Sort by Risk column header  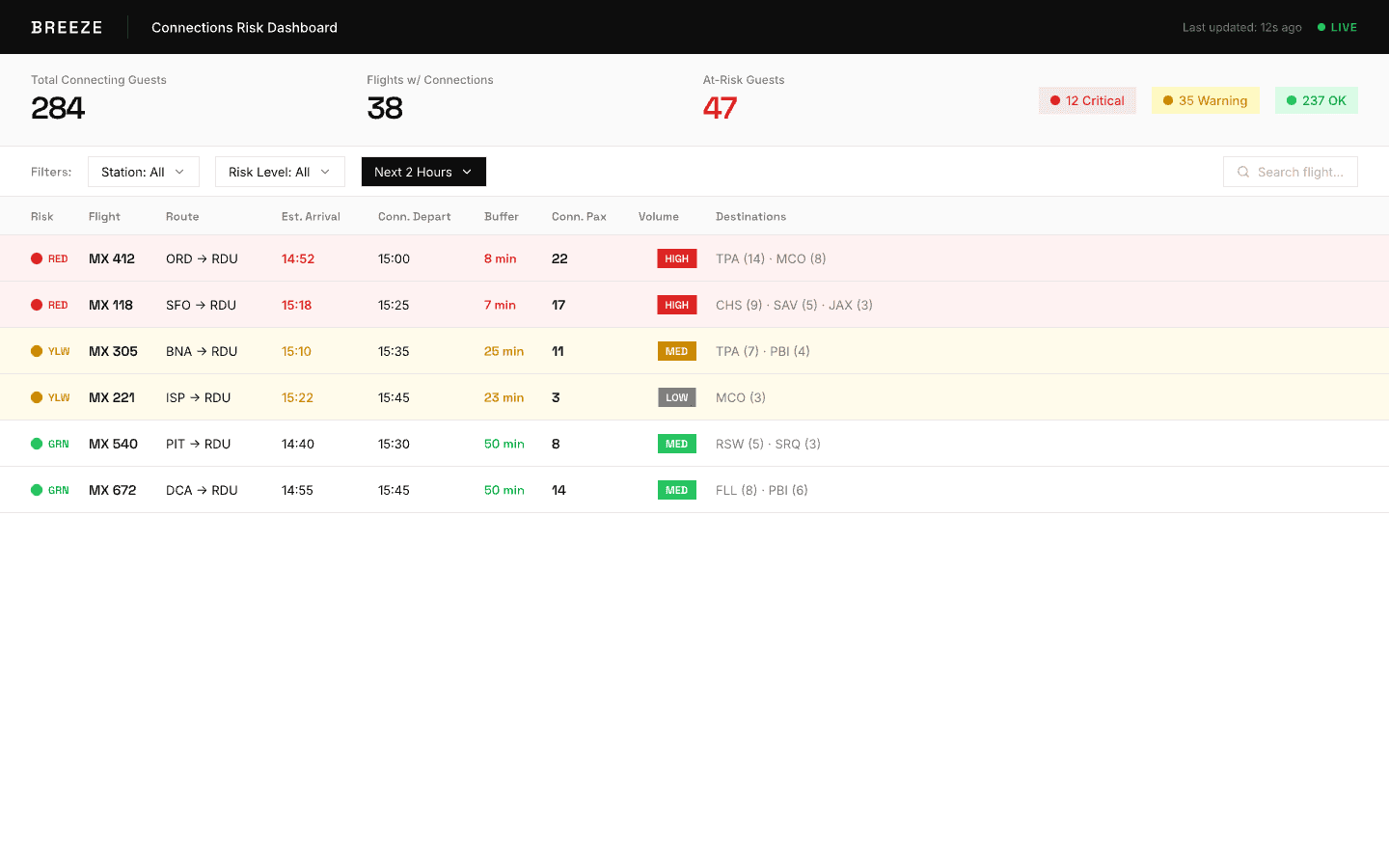[42, 216]
